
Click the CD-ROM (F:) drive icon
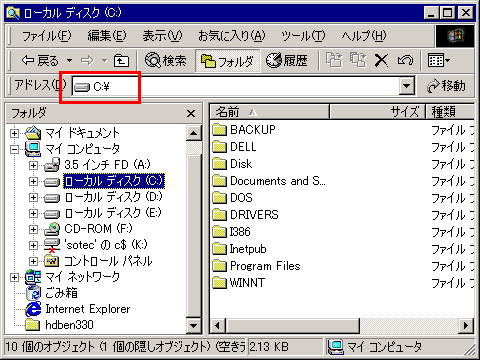click(52, 229)
